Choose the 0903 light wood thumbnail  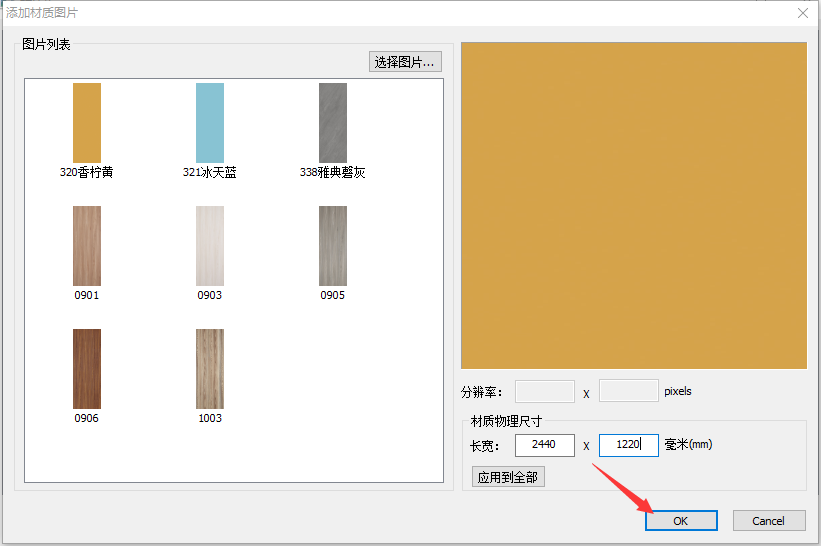(x=210, y=246)
